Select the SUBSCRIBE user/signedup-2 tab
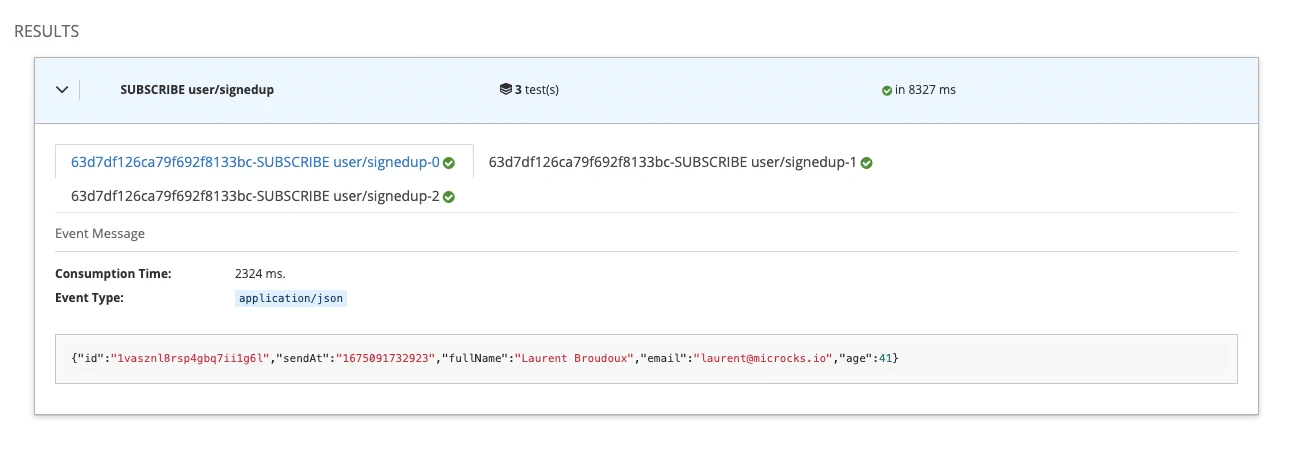 click(254, 196)
